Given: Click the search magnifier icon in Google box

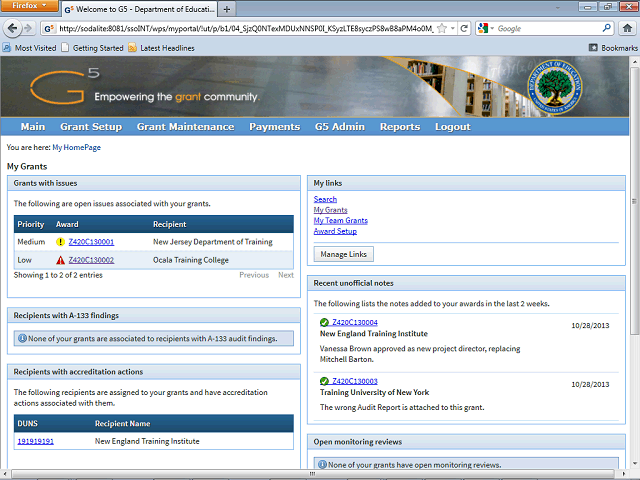Looking at the screenshot, I should tap(607, 28).
